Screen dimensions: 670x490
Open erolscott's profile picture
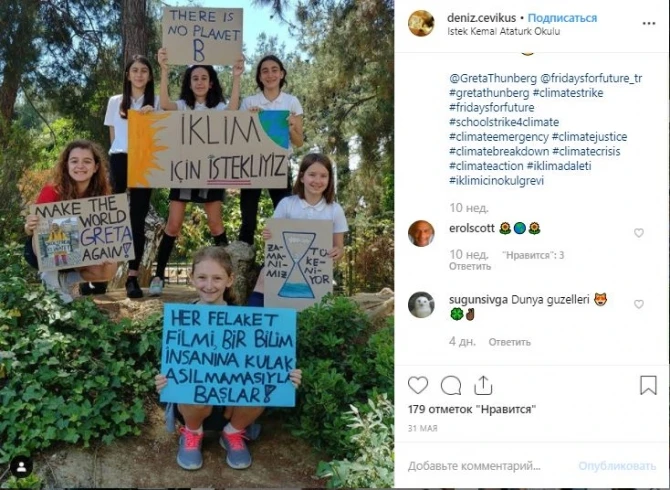421,233
